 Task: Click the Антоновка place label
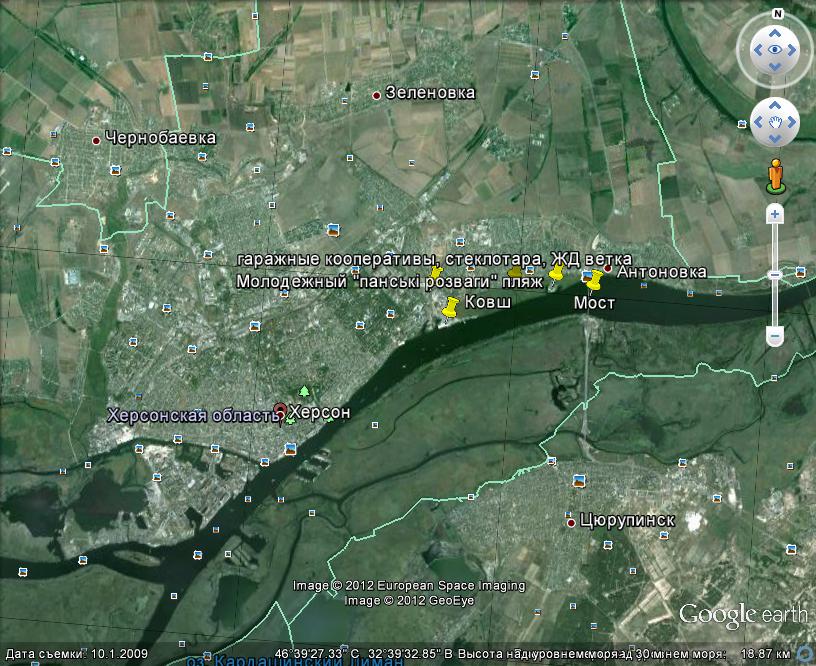(661, 272)
